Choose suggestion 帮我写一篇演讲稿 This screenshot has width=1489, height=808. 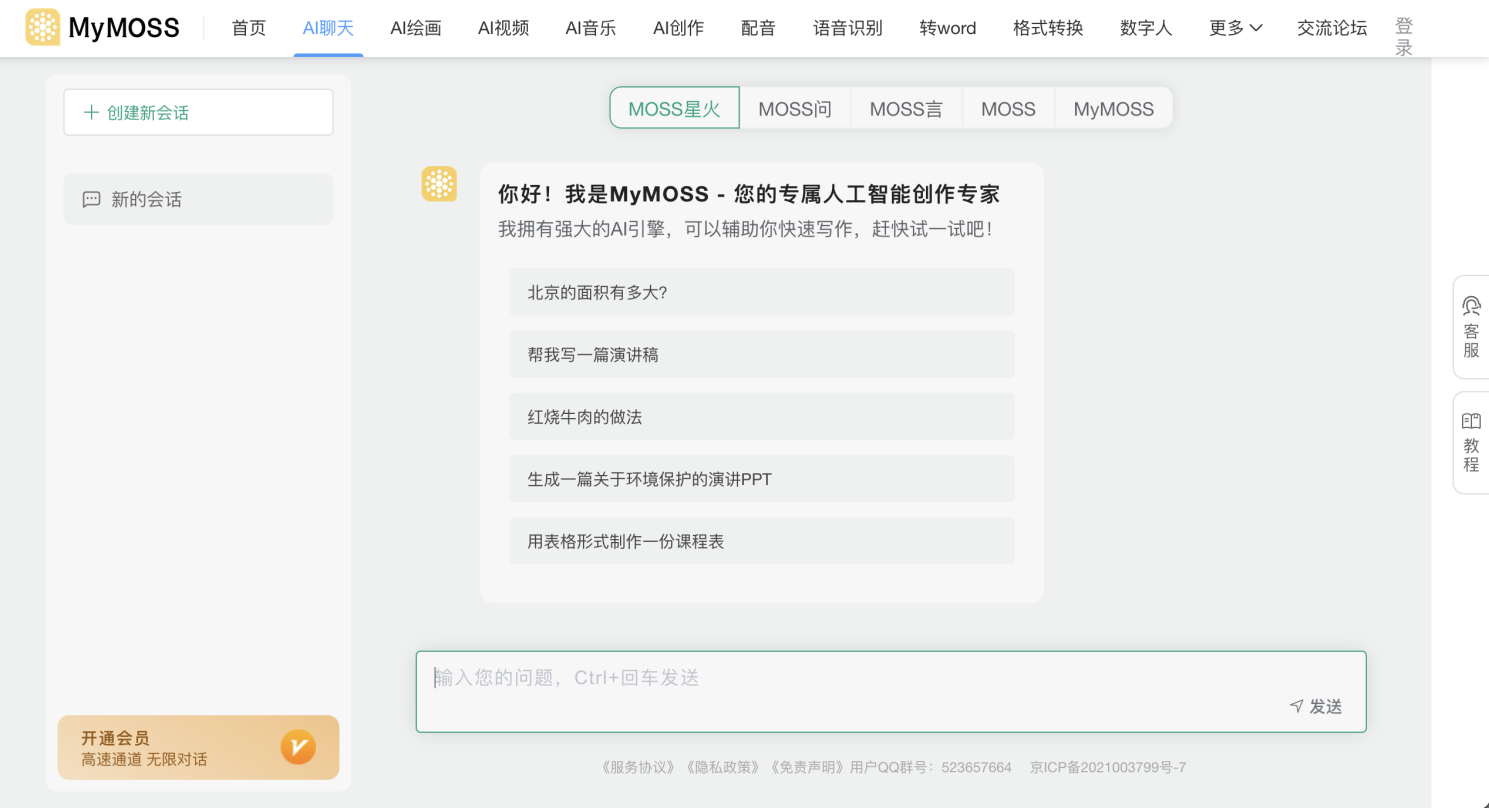(762, 354)
